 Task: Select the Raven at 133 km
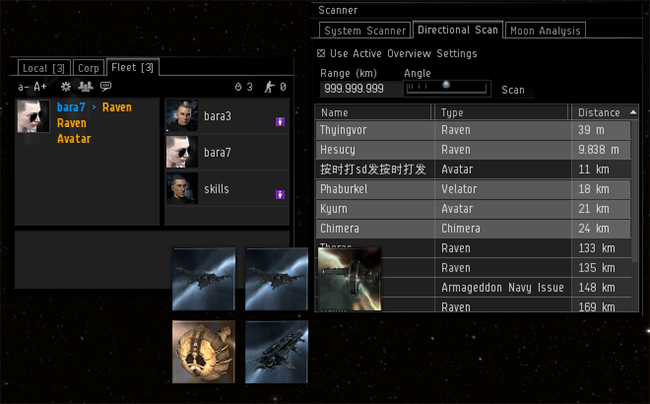473,248
